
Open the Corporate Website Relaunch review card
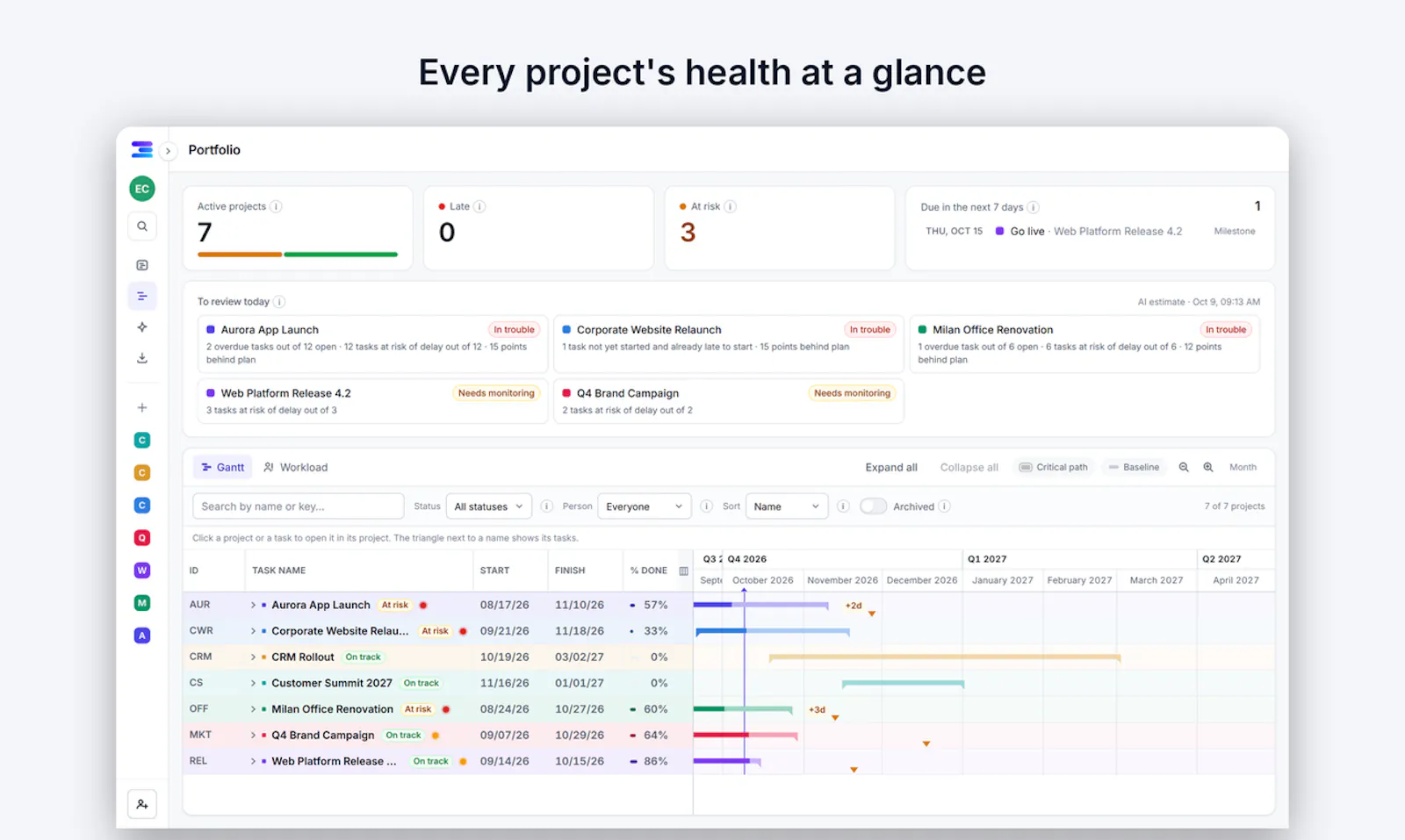[x=729, y=344]
